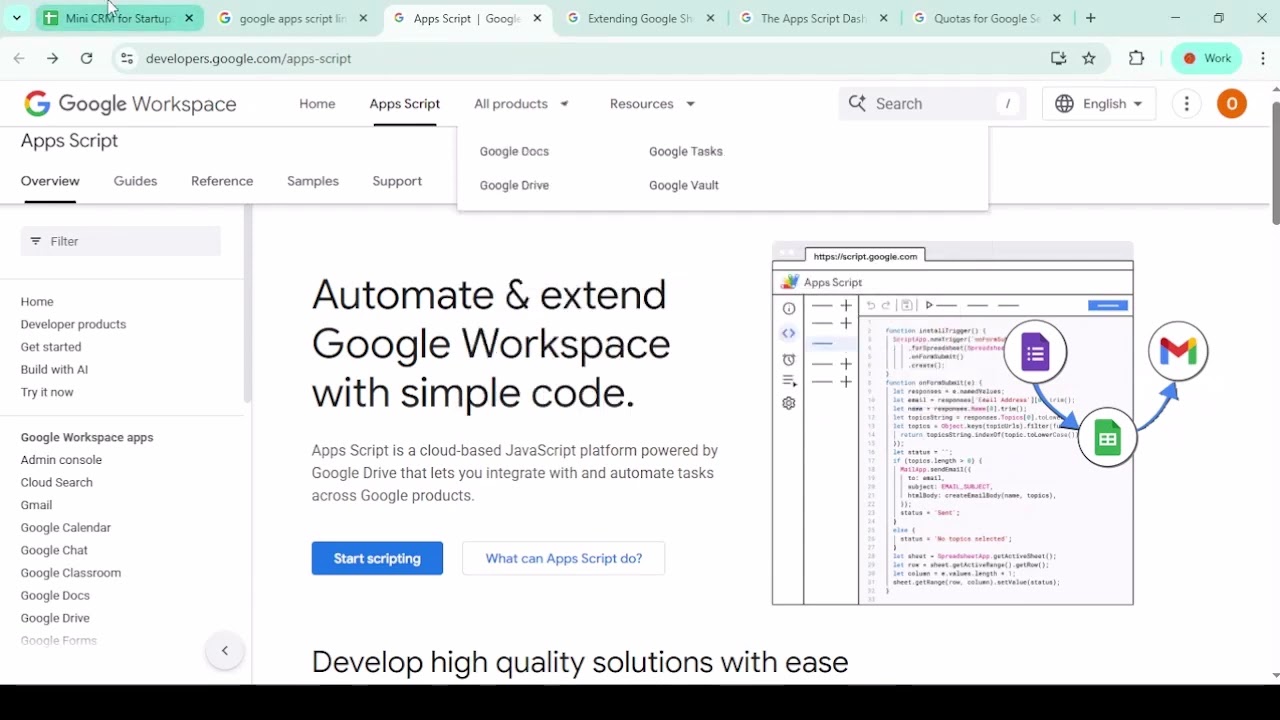Open the browser extensions puzzle icon
1280x720 pixels.
pos(1136,58)
